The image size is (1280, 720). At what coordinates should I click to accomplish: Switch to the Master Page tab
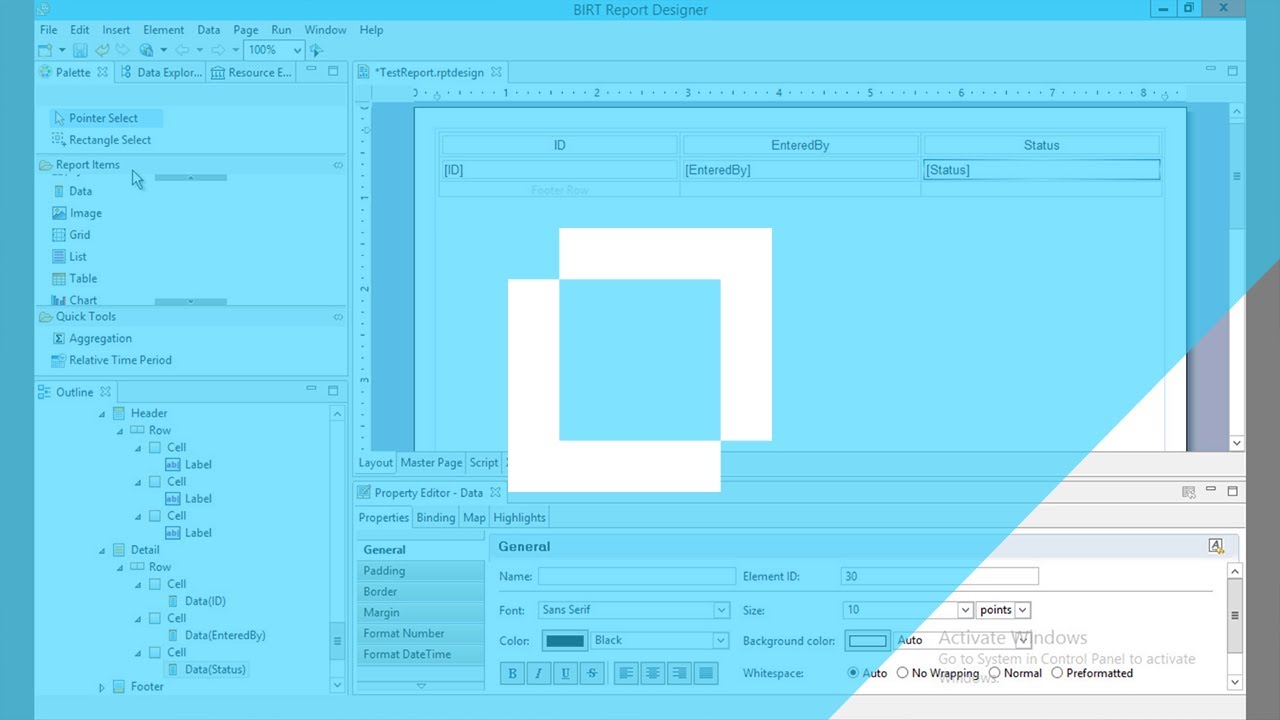[x=431, y=463]
